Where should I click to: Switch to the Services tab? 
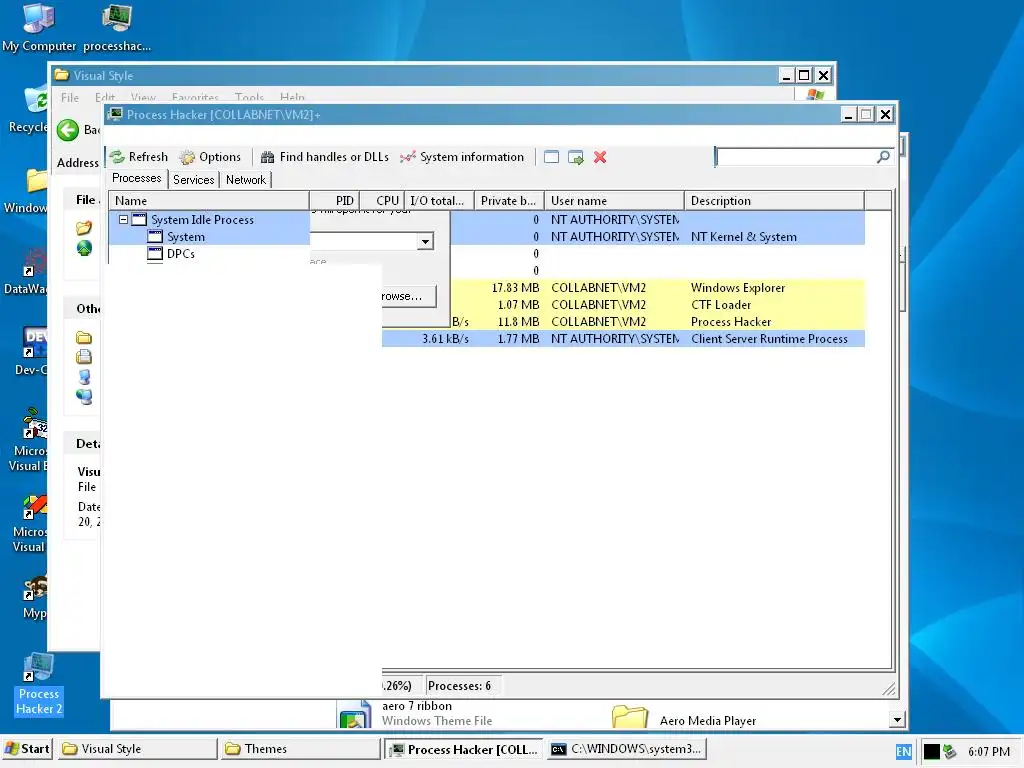tap(193, 180)
